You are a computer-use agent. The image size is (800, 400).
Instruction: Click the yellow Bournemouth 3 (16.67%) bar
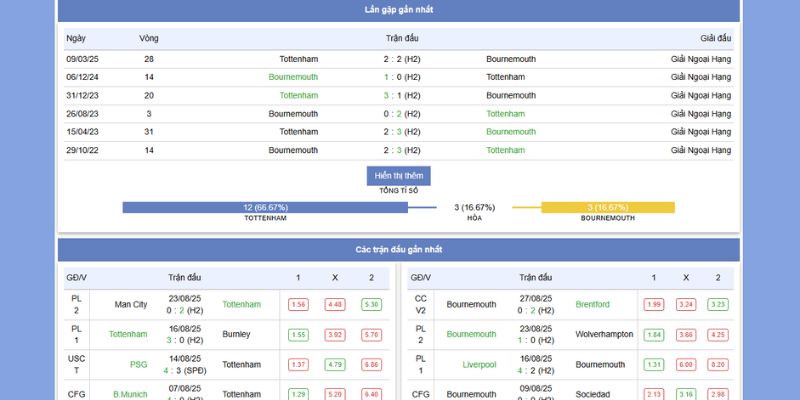click(x=608, y=207)
